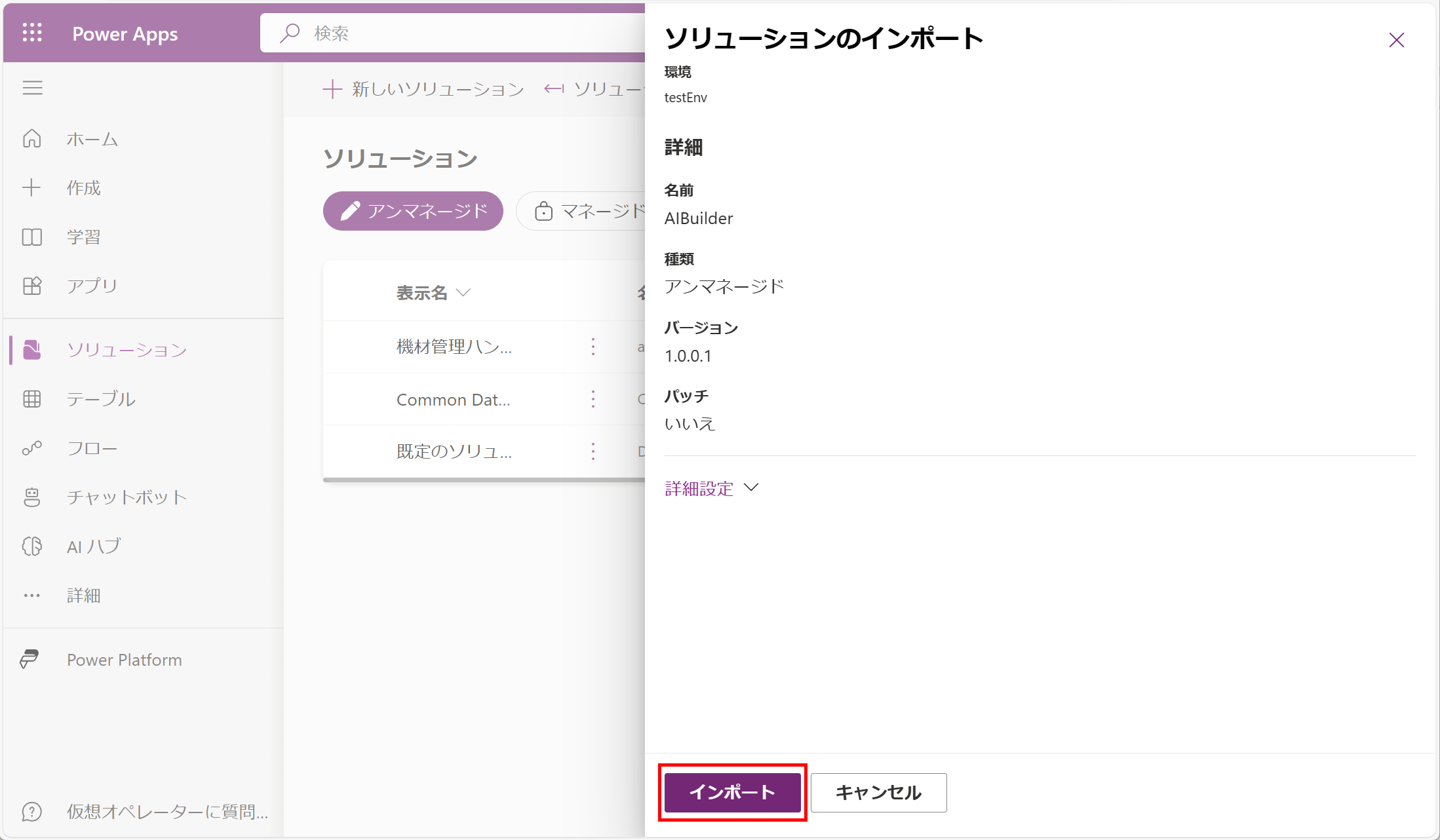Click the purple インポート button

tap(732, 793)
